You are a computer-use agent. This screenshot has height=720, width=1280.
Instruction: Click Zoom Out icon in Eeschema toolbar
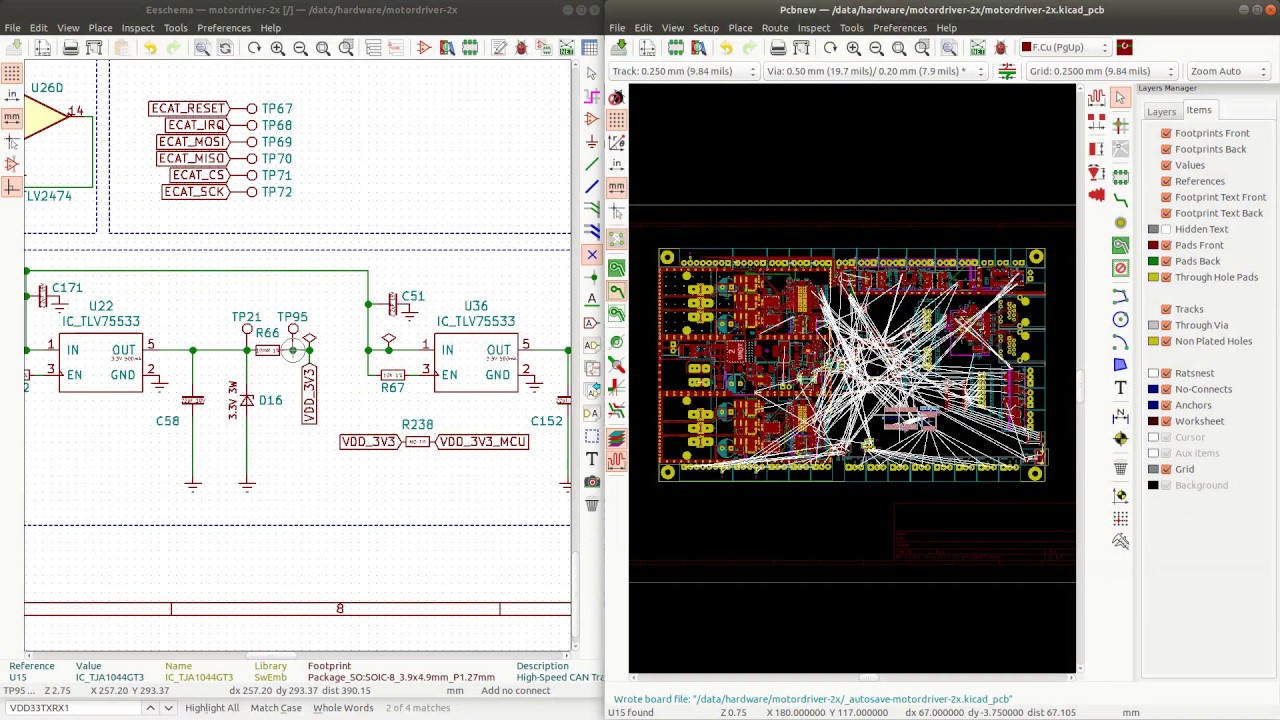click(300, 48)
